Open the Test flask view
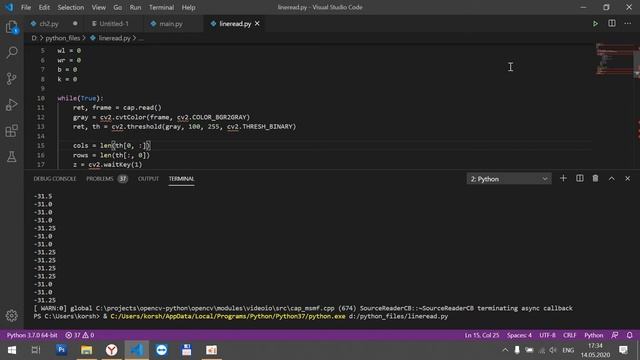This screenshot has width=640, height=360. (12, 157)
